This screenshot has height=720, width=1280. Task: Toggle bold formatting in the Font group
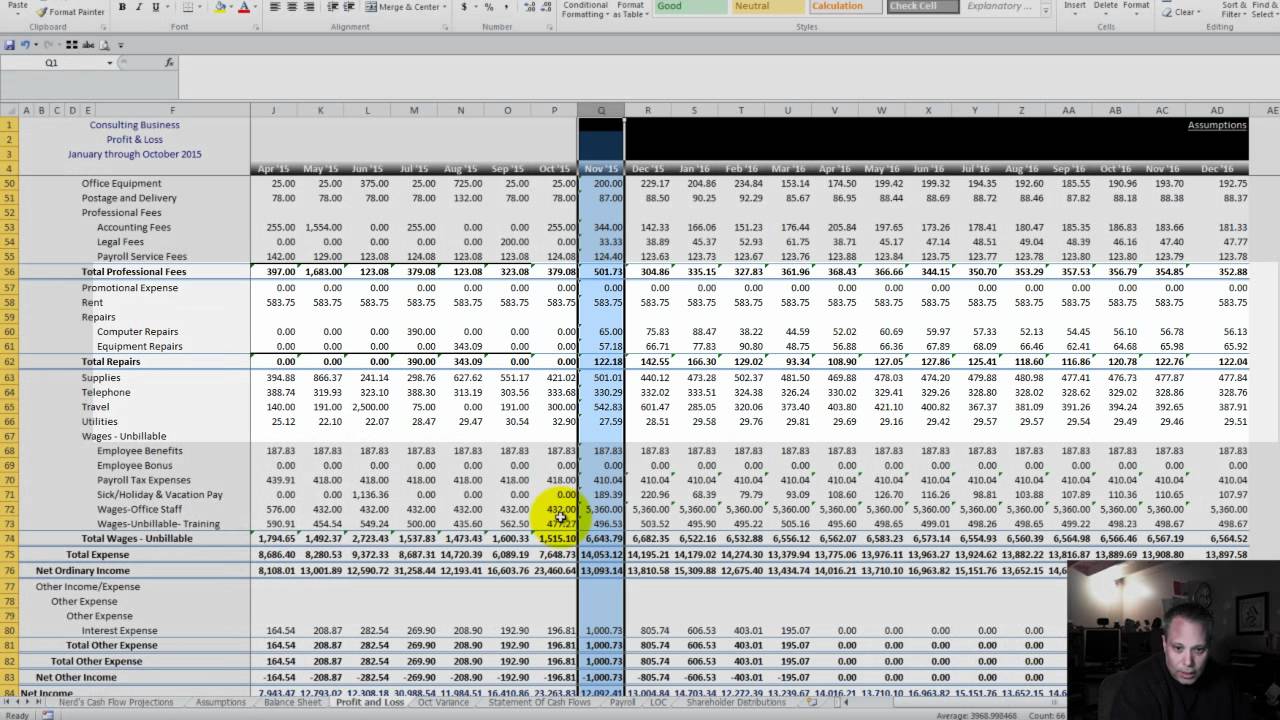click(122, 7)
